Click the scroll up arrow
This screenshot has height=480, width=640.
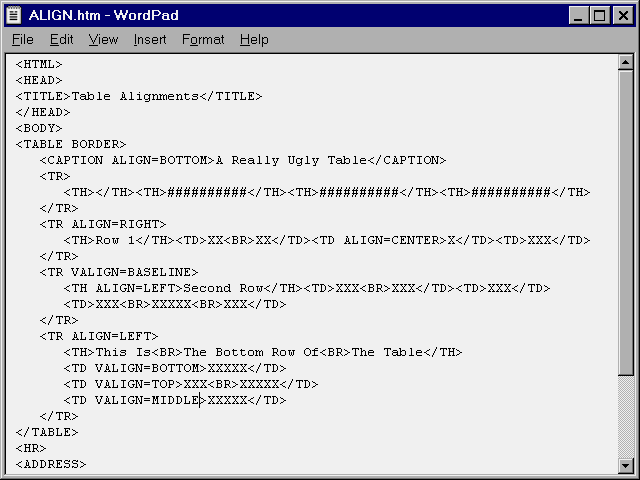pos(626,63)
